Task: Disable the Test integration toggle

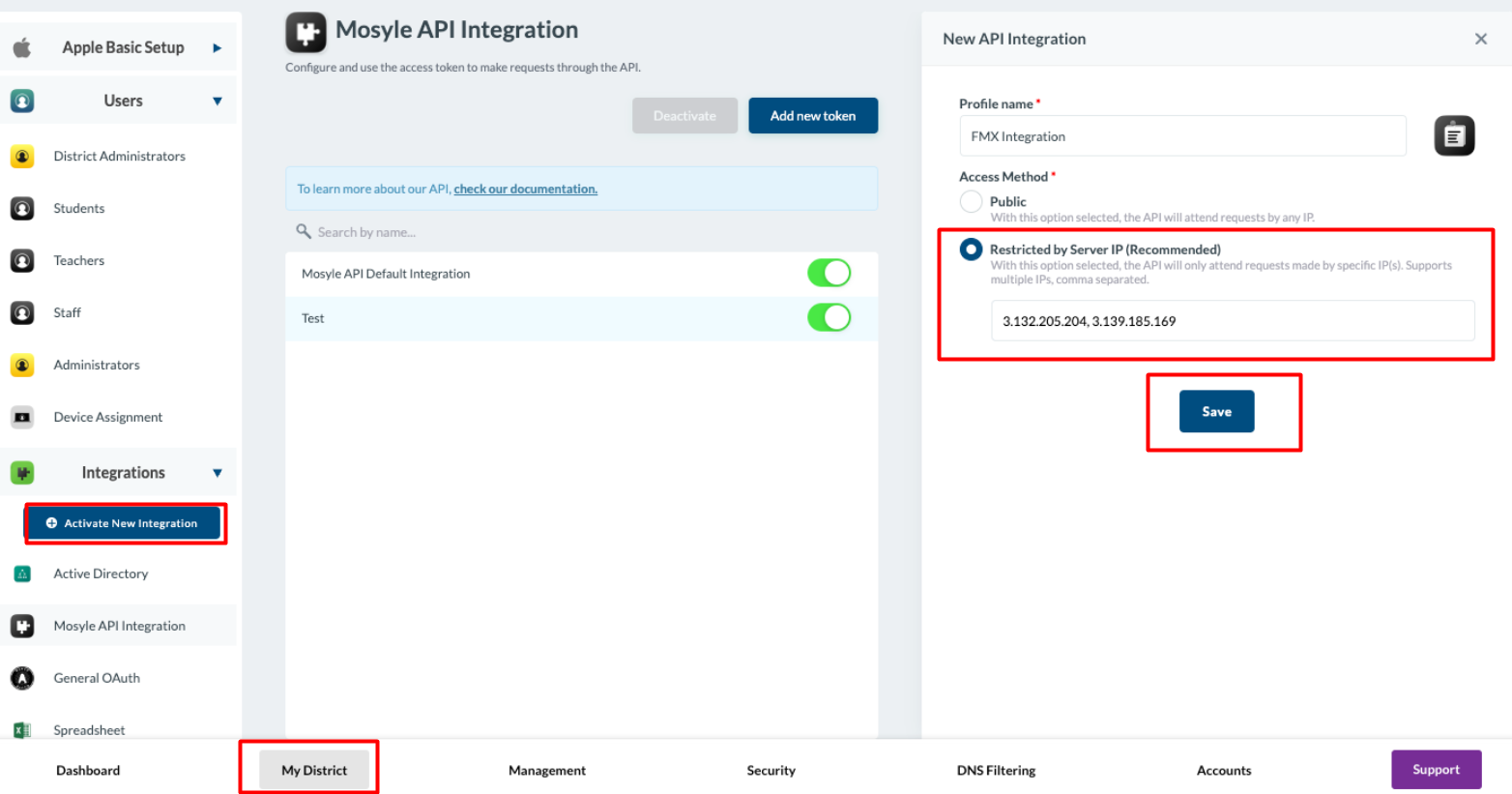Action: pos(829,317)
